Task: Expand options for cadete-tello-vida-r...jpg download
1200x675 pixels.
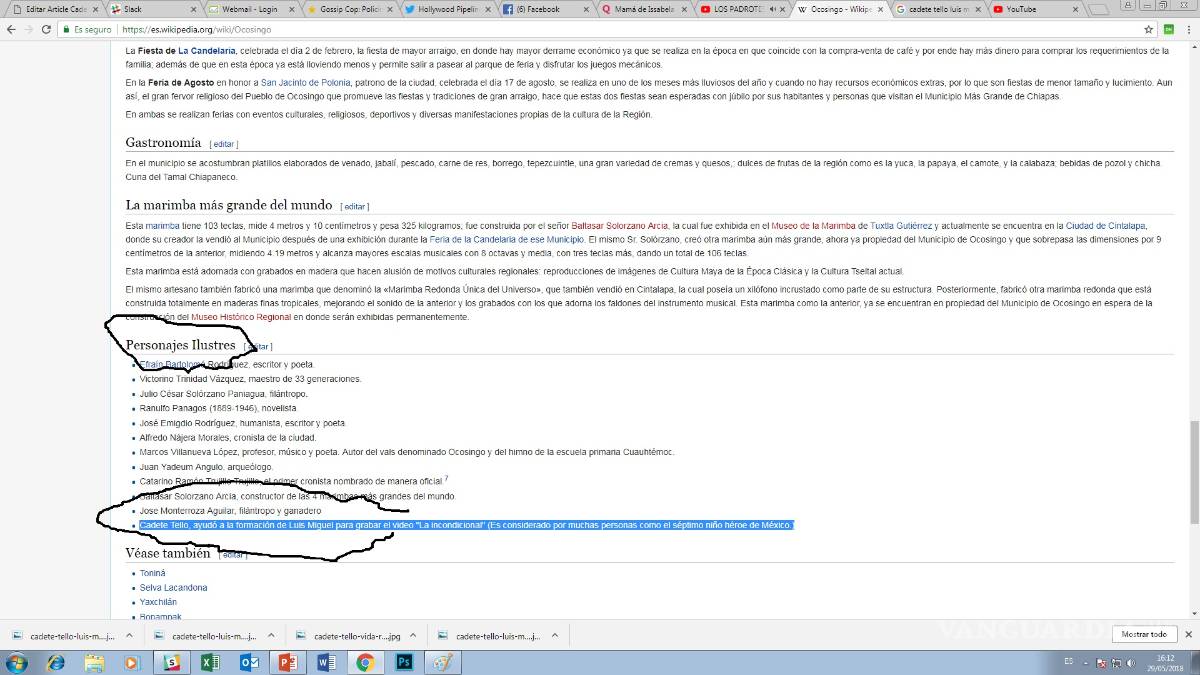Action: [x=412, y=635]
